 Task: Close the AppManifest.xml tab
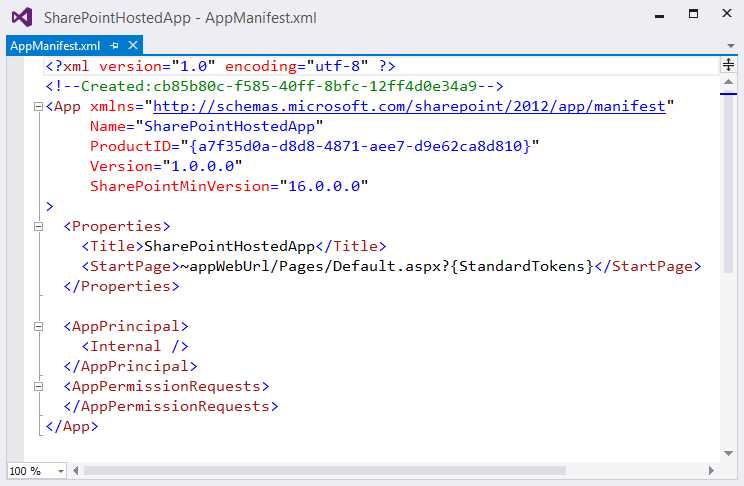(x=133, y=45)
